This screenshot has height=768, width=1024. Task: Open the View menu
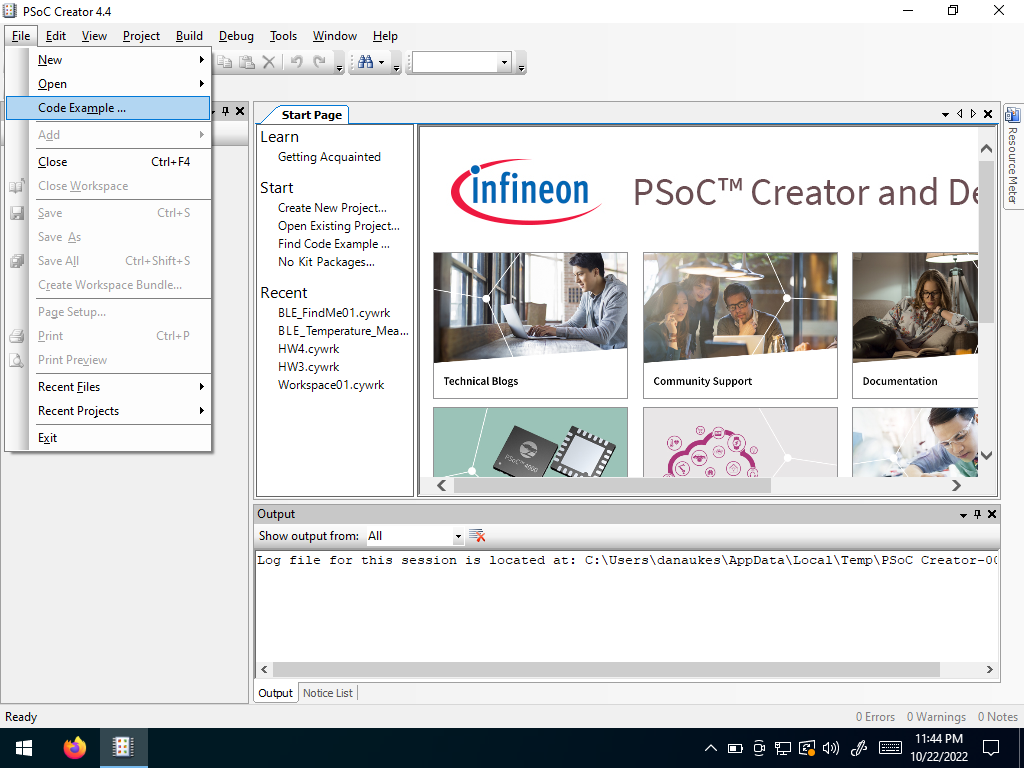(94, 36)
